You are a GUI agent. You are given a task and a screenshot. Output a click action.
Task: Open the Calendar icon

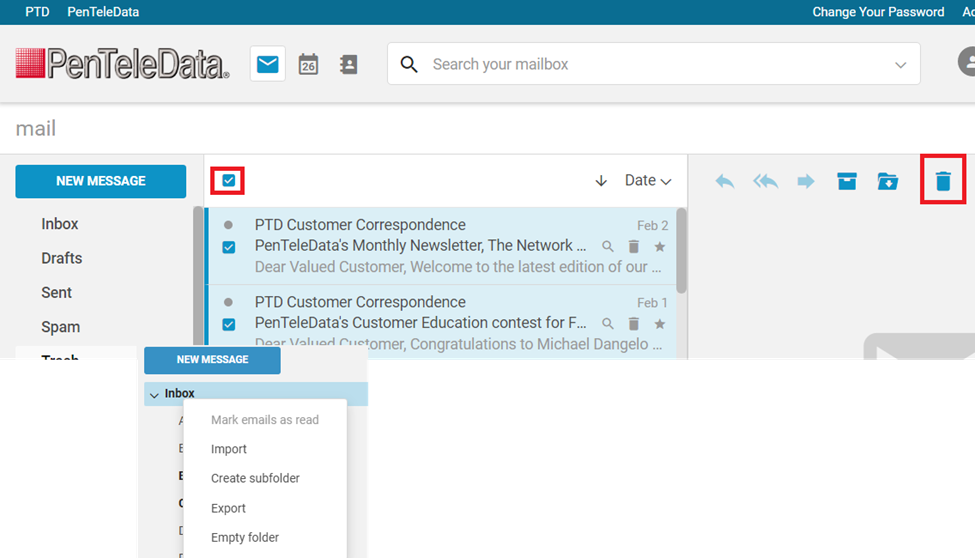(308, 64)
